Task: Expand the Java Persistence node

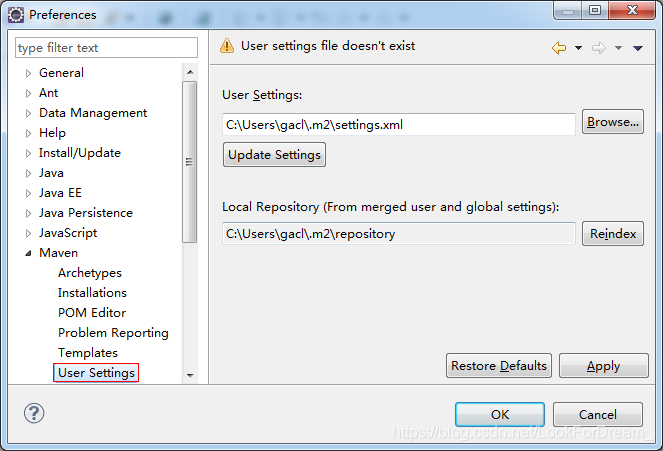Action: click(28, 213)
